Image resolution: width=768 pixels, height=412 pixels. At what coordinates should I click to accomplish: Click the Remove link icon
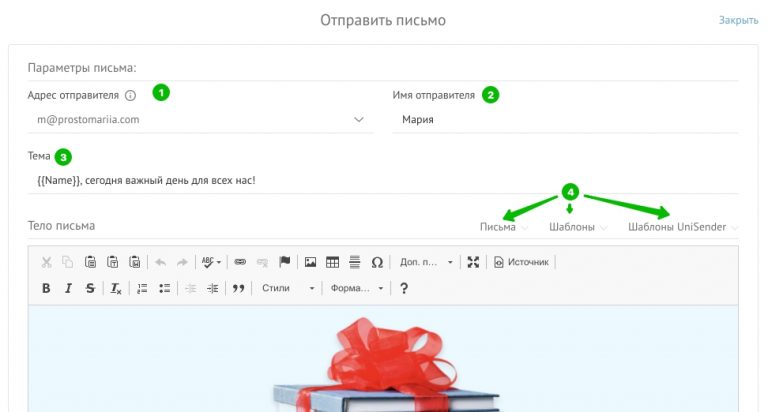pyautogui.click(x=262, y=263)
